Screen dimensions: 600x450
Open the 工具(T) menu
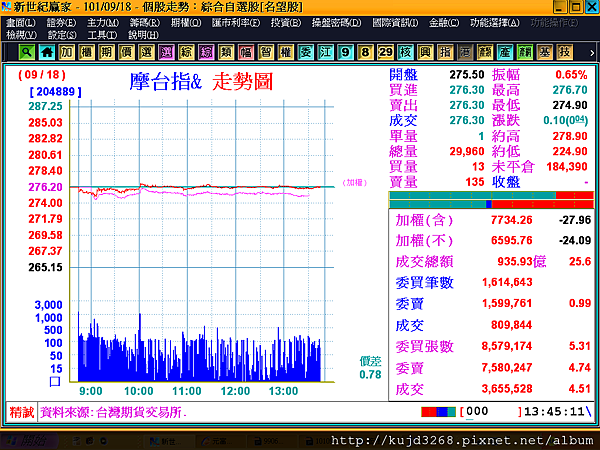point(102,35)
